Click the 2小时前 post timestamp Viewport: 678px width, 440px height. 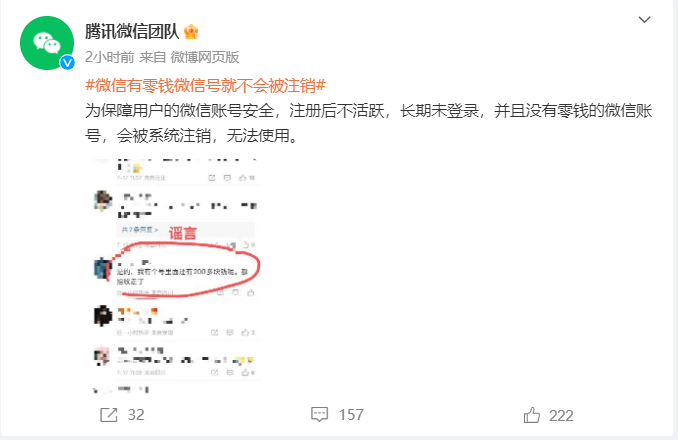coord(110,57)
